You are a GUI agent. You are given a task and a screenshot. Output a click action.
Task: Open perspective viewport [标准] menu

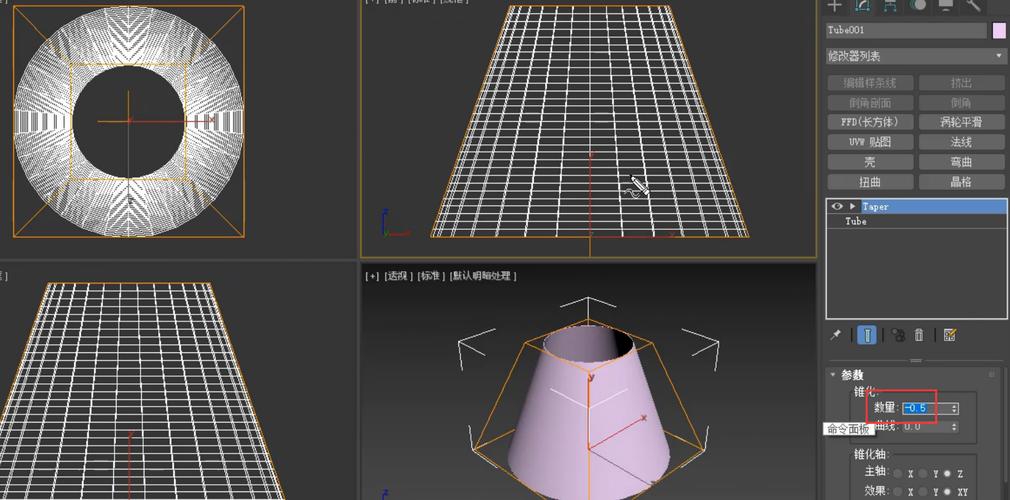click(x=431, y=276)
